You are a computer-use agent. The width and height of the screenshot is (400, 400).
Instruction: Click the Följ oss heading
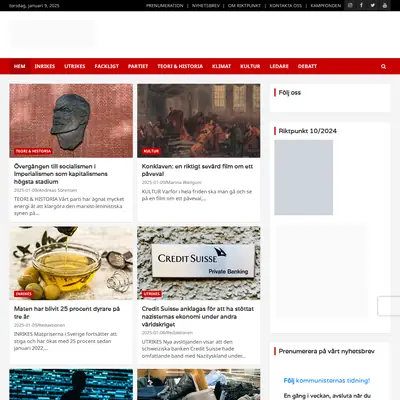(290, 93)
